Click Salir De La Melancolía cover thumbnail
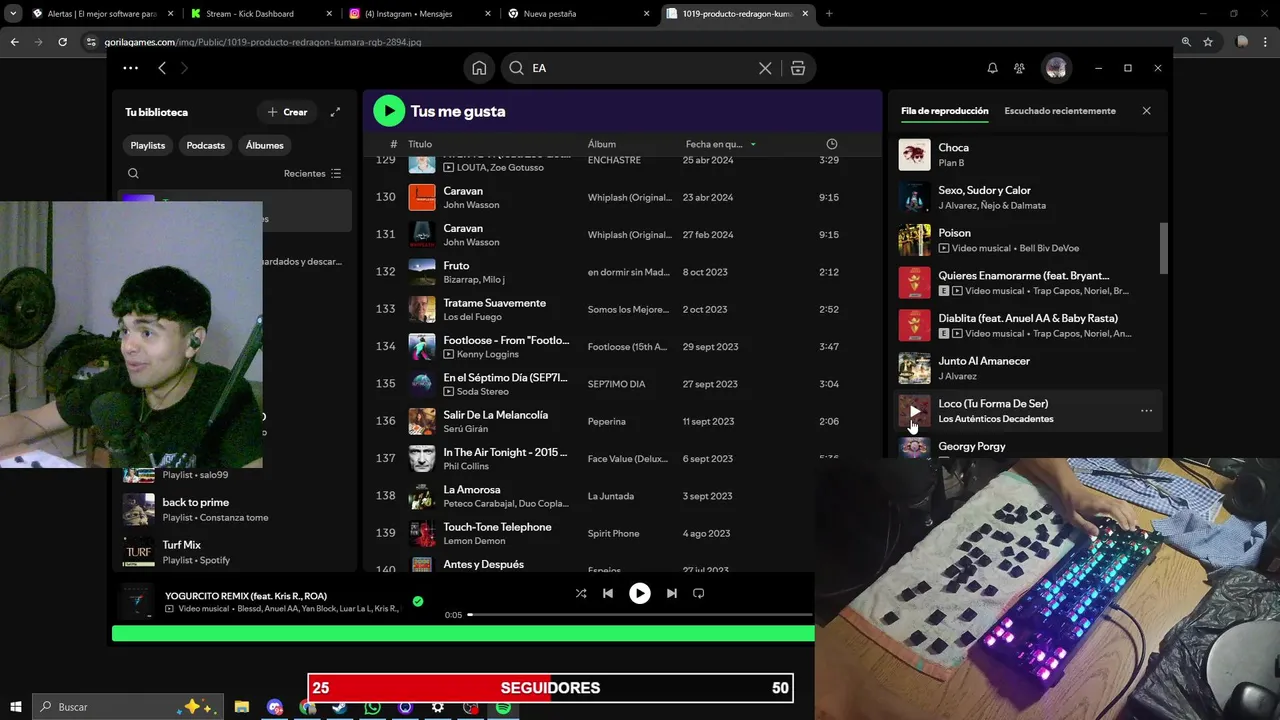This screenshot has width=1280, height=720. pos(422,421)
